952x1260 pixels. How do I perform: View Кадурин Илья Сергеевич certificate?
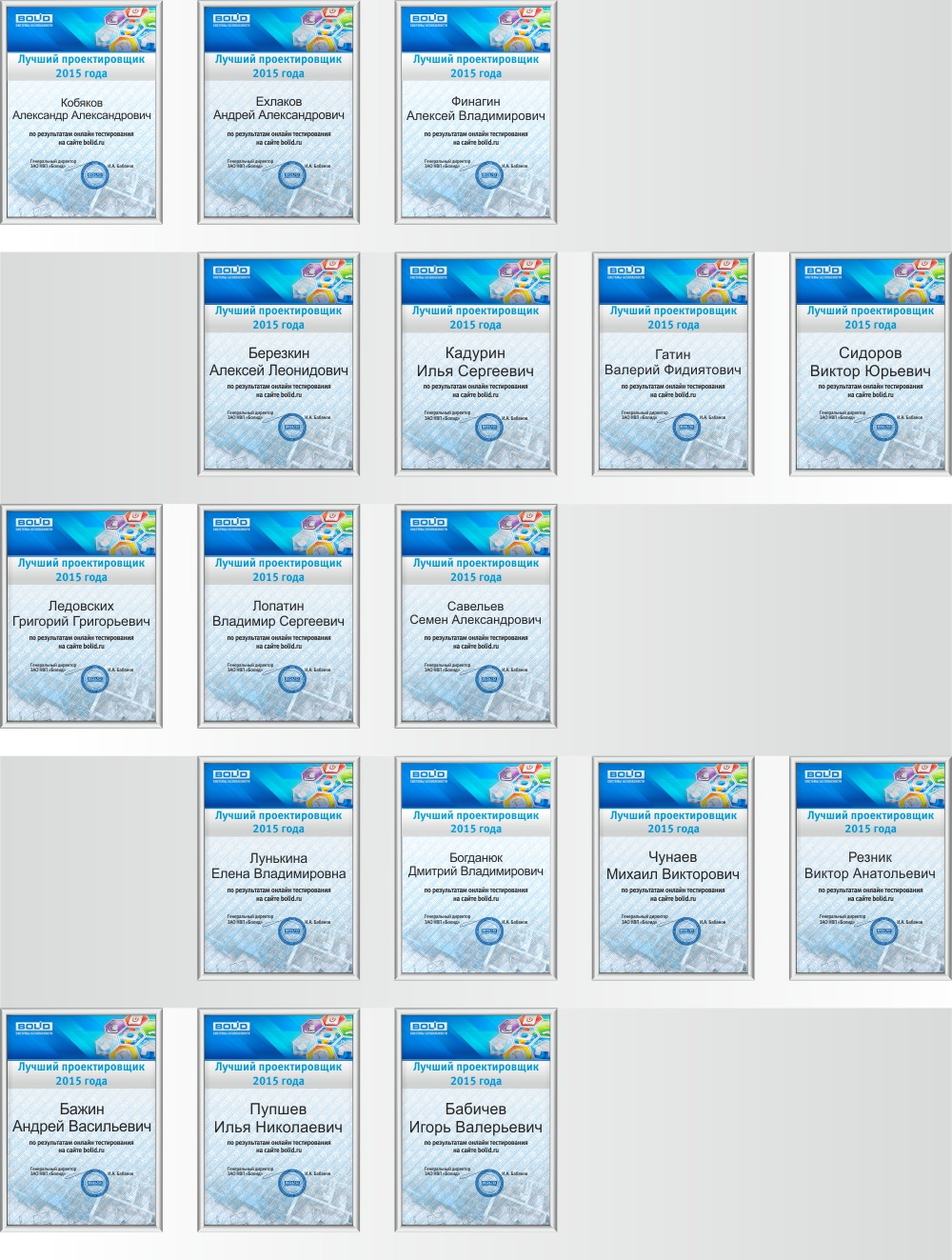[475, 364]
